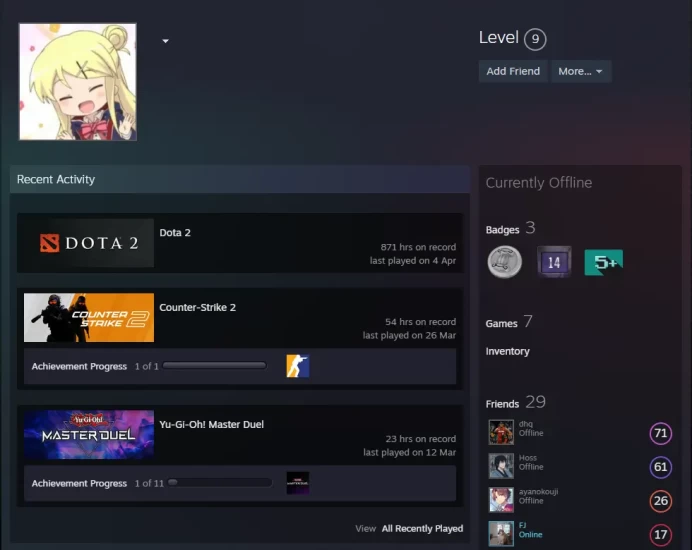
Task: Open the Badges section link
Action: click(x=510, y=229)
